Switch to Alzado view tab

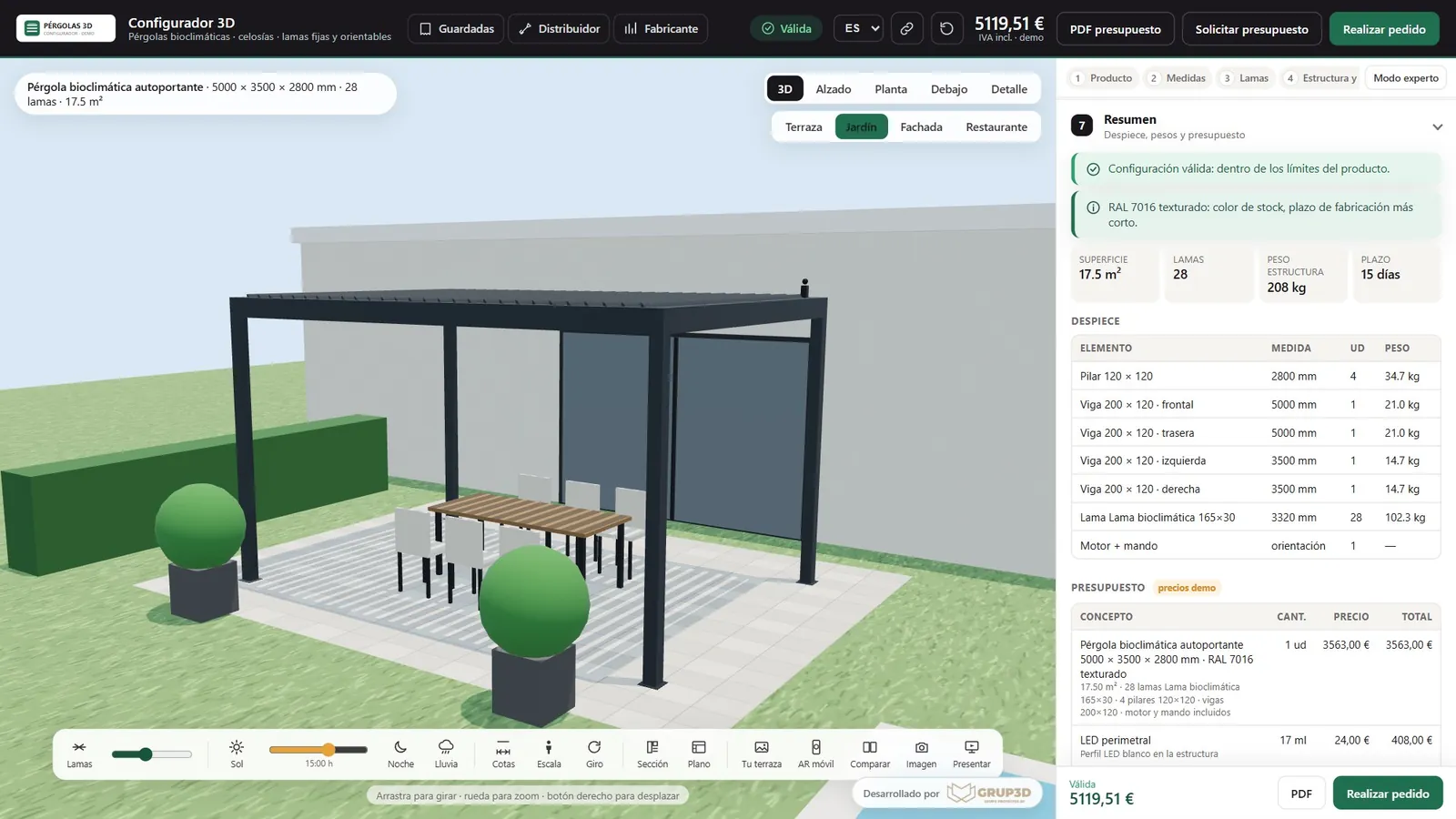point(834,89)
